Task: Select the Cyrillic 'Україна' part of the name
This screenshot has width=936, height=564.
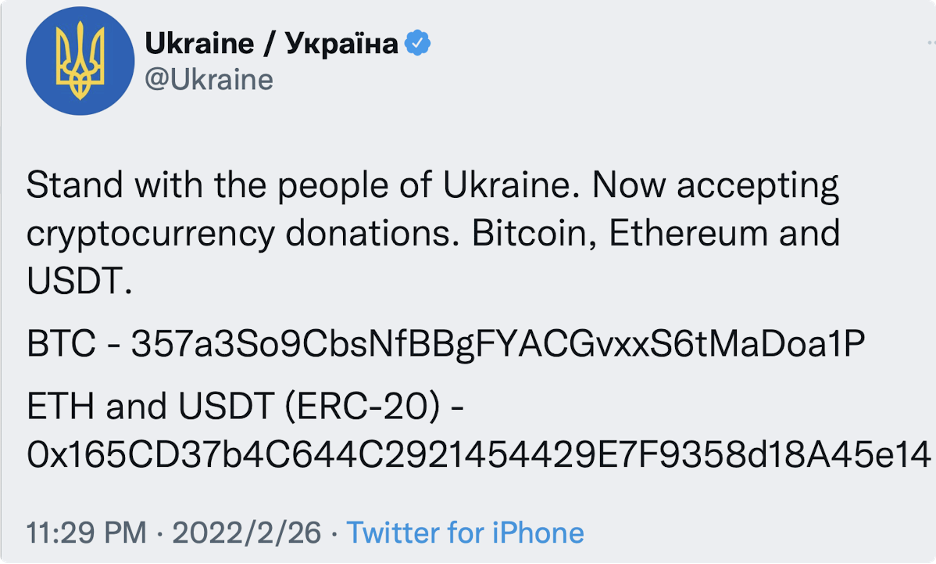Action: point(341,44)
